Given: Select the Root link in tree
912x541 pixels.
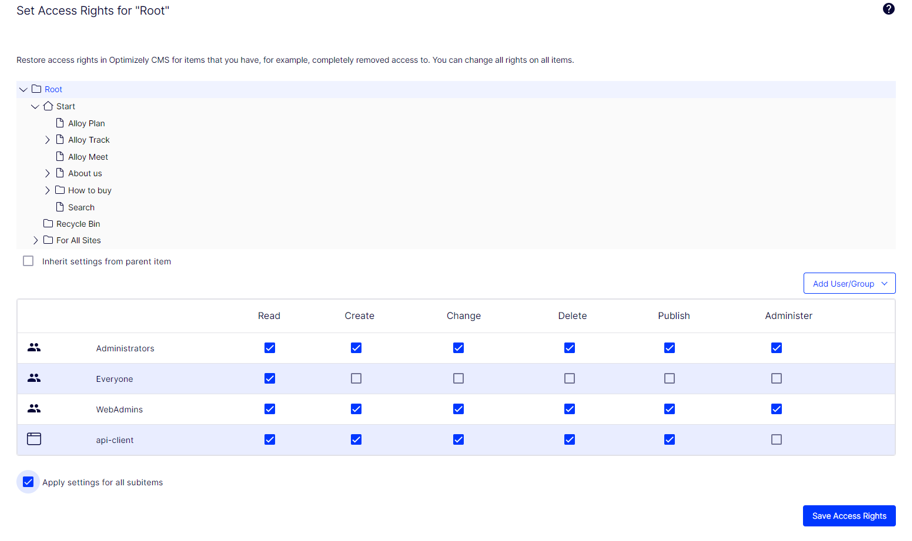Looking at the screenshot, I should 53,90.
